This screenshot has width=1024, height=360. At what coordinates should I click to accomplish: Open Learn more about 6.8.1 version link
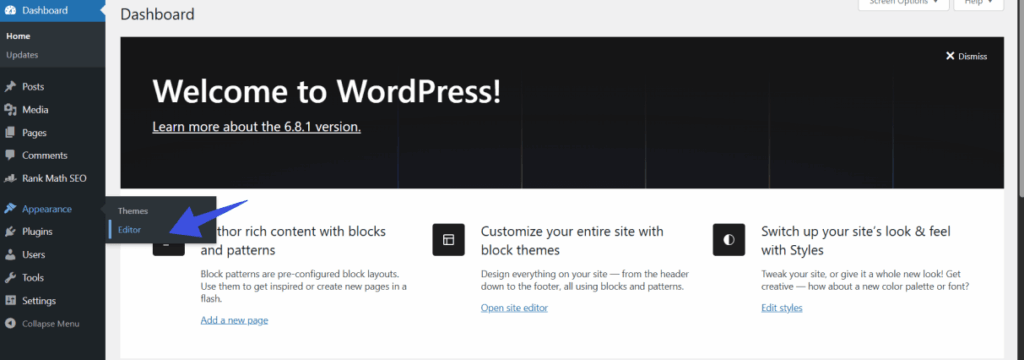[x=257, y=126]
